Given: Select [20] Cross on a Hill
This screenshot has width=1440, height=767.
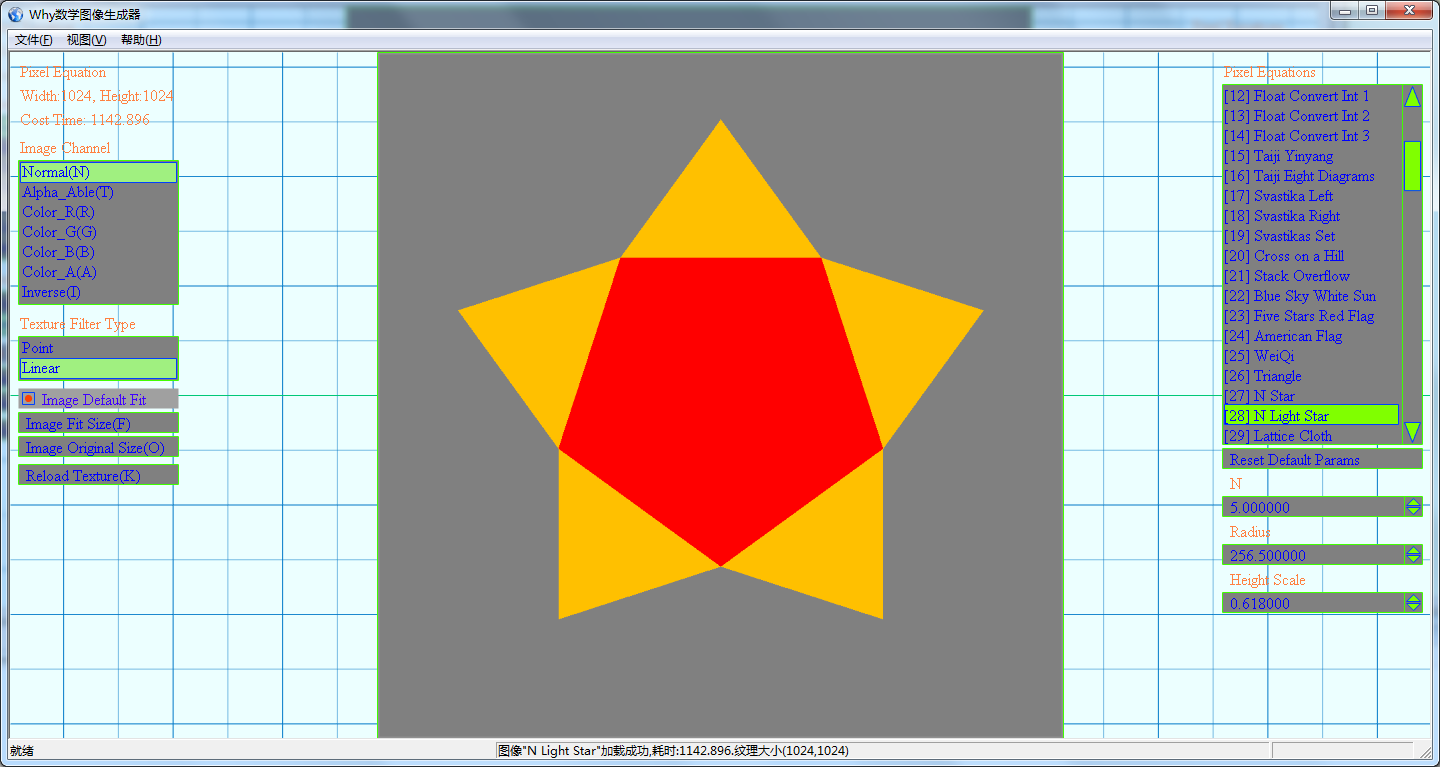Looking at the screenshot, I should click(x=1311, y=256).
